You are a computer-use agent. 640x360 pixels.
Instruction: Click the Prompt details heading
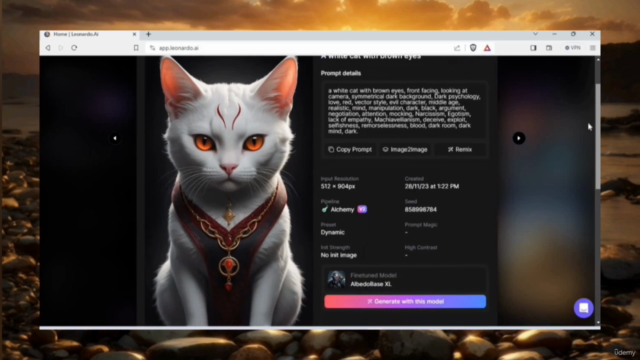(x=341, y=73)
